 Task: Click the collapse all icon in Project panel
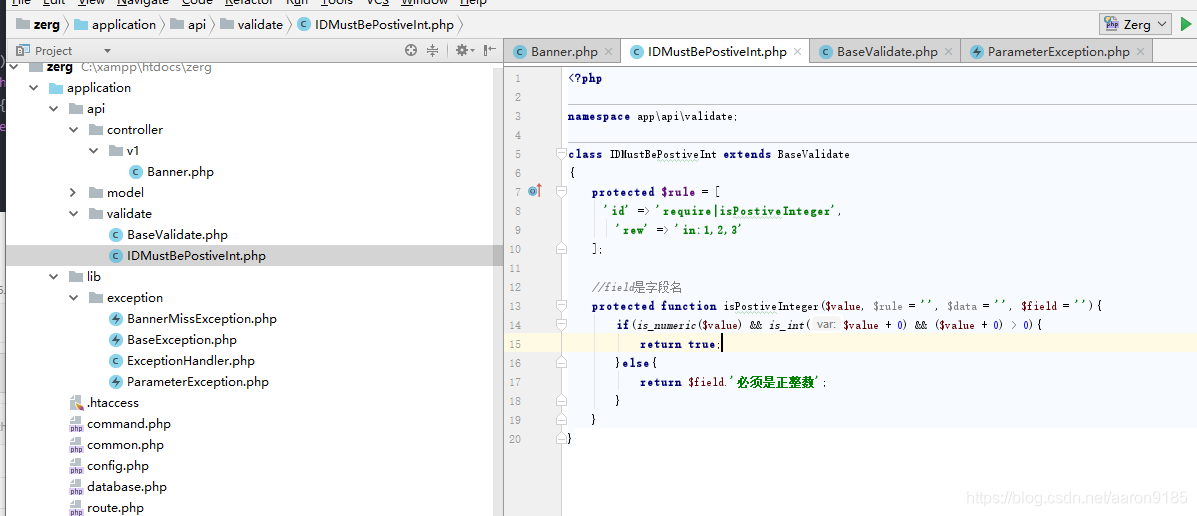click(432, 50)
